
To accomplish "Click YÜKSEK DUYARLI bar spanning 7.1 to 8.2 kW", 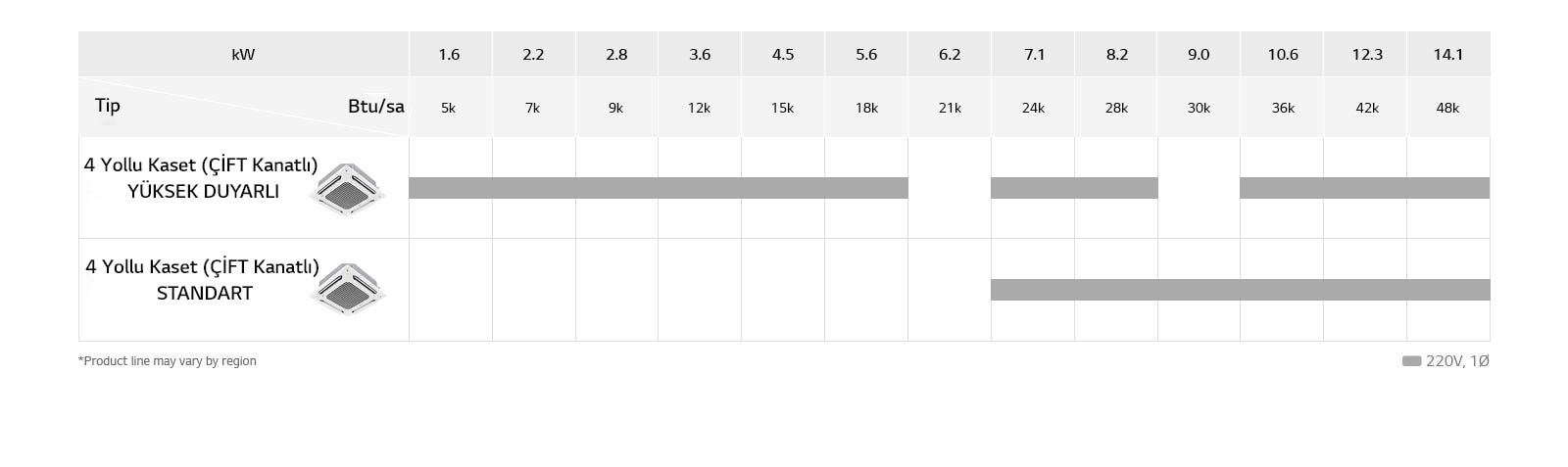I will (1074, 188).
